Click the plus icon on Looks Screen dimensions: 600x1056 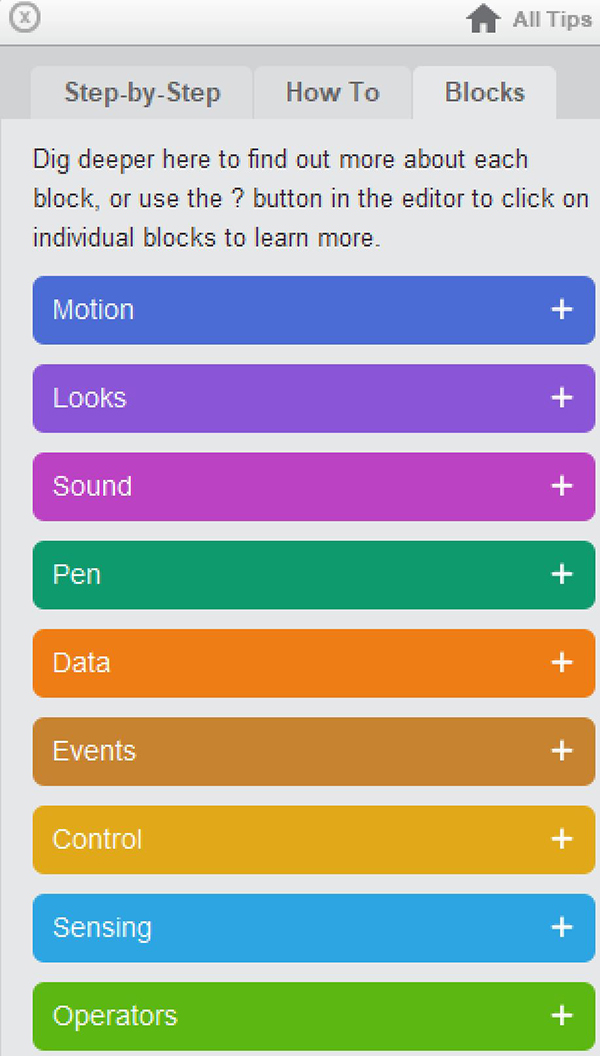pyautogui.click(x=562, y=398)
